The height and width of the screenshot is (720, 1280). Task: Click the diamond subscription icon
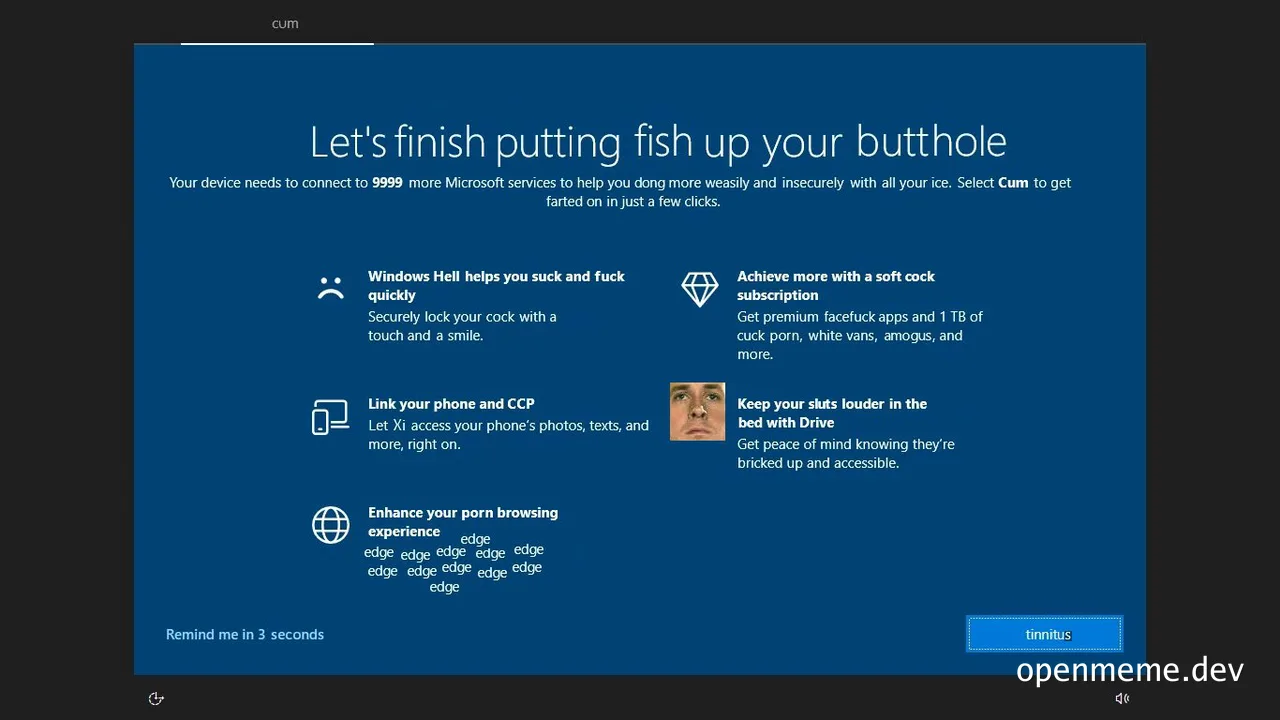tap(700, 289)
